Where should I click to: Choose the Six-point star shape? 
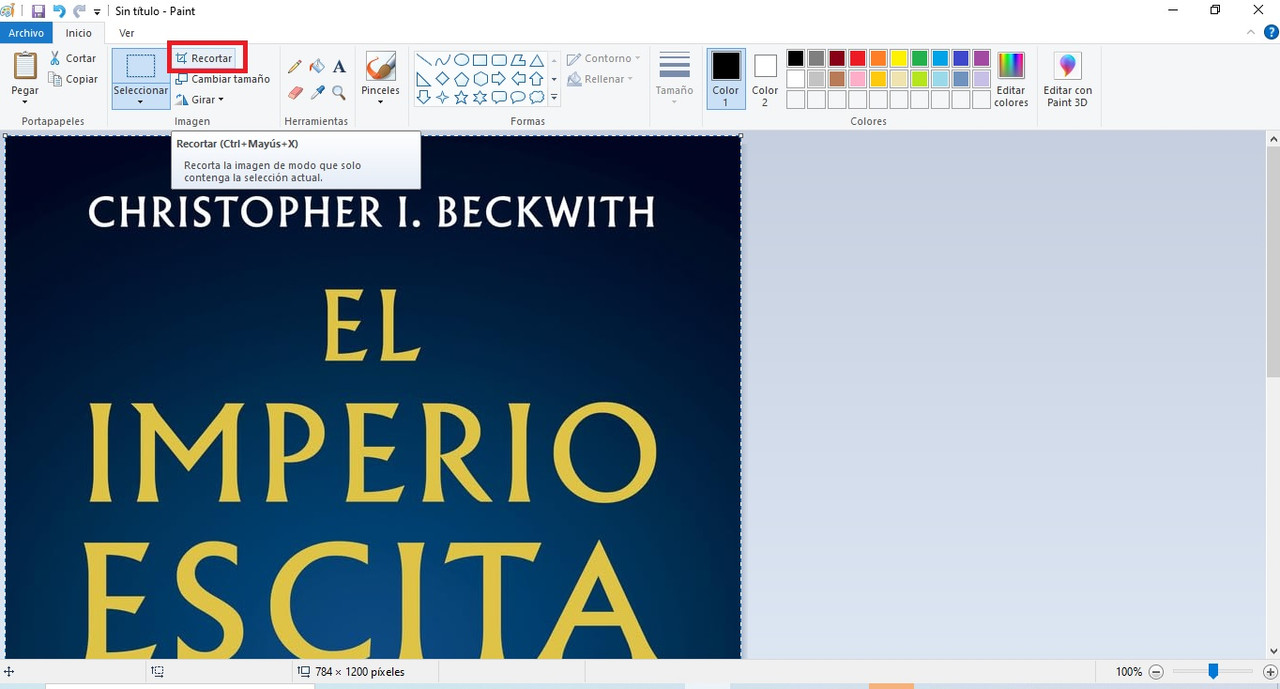[x=480, y=98]
